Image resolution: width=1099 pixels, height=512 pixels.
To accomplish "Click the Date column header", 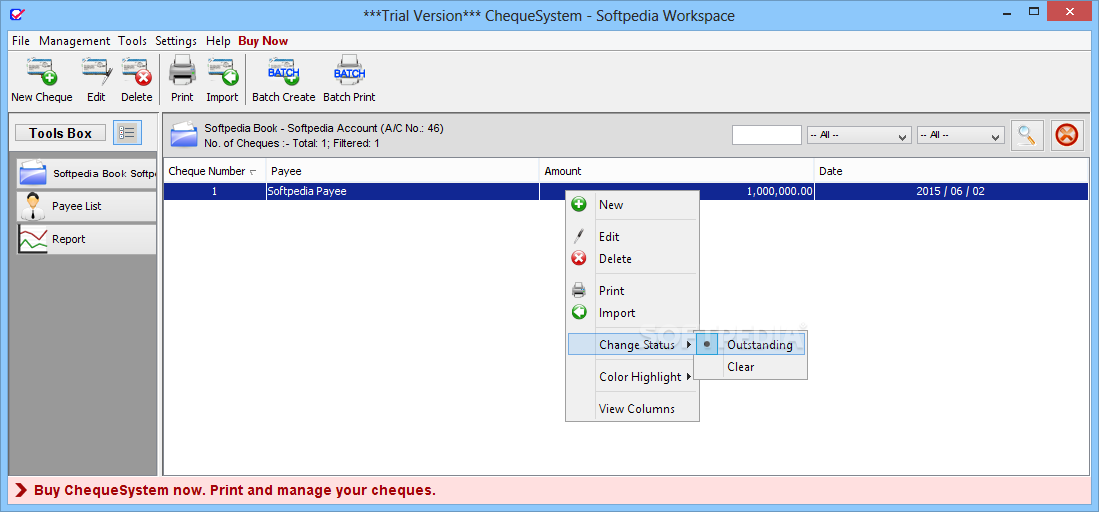I will tap(950, 171).
